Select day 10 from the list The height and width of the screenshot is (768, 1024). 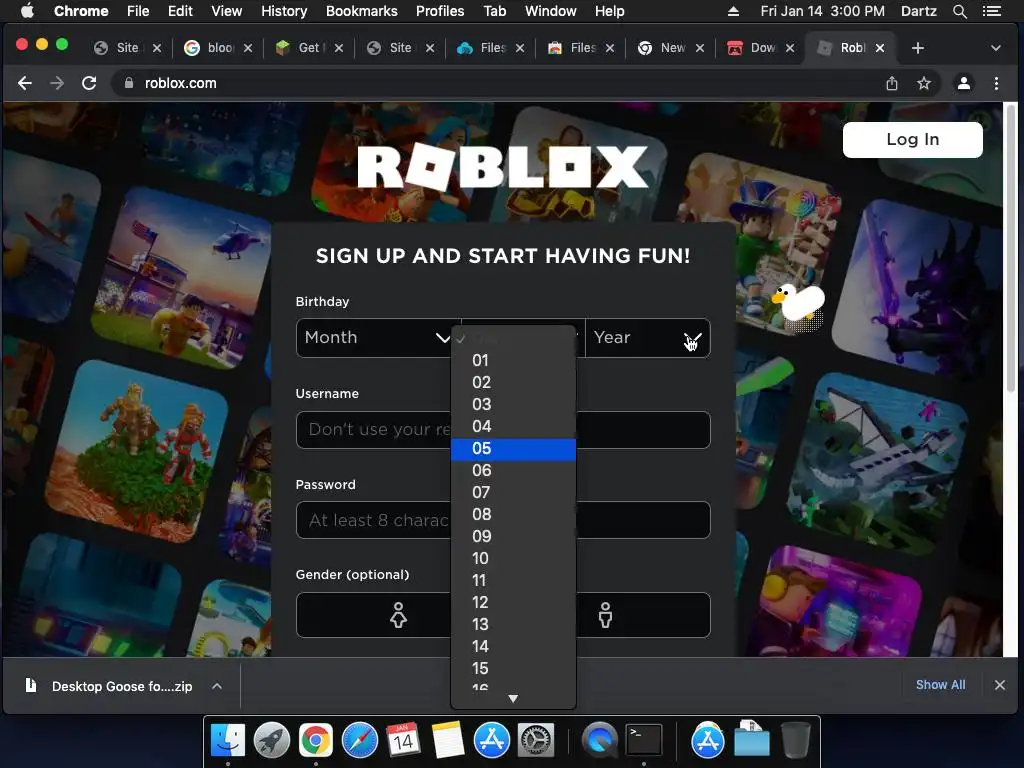point(513,558)
